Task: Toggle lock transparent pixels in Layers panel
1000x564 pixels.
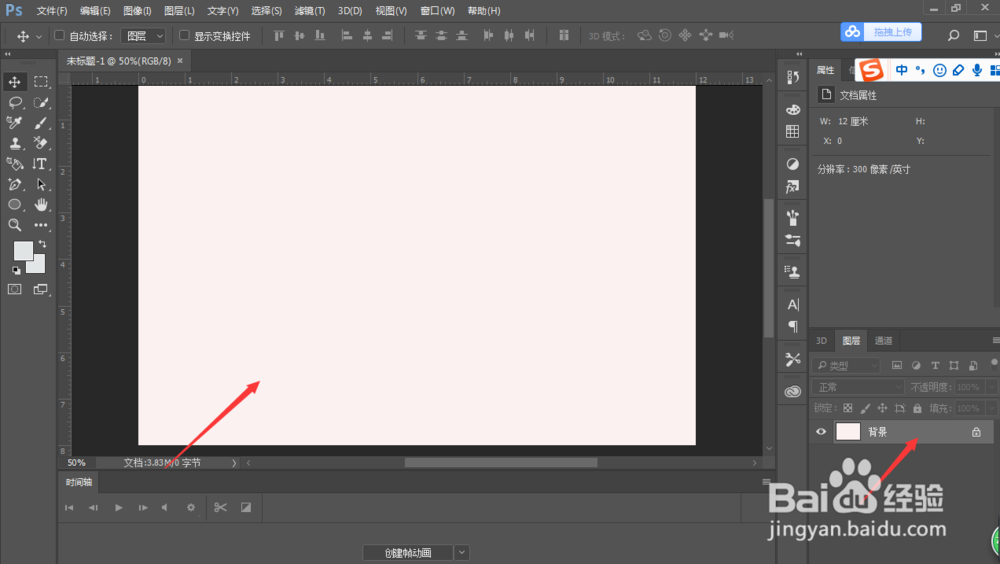Action: [x=848, y=408]
